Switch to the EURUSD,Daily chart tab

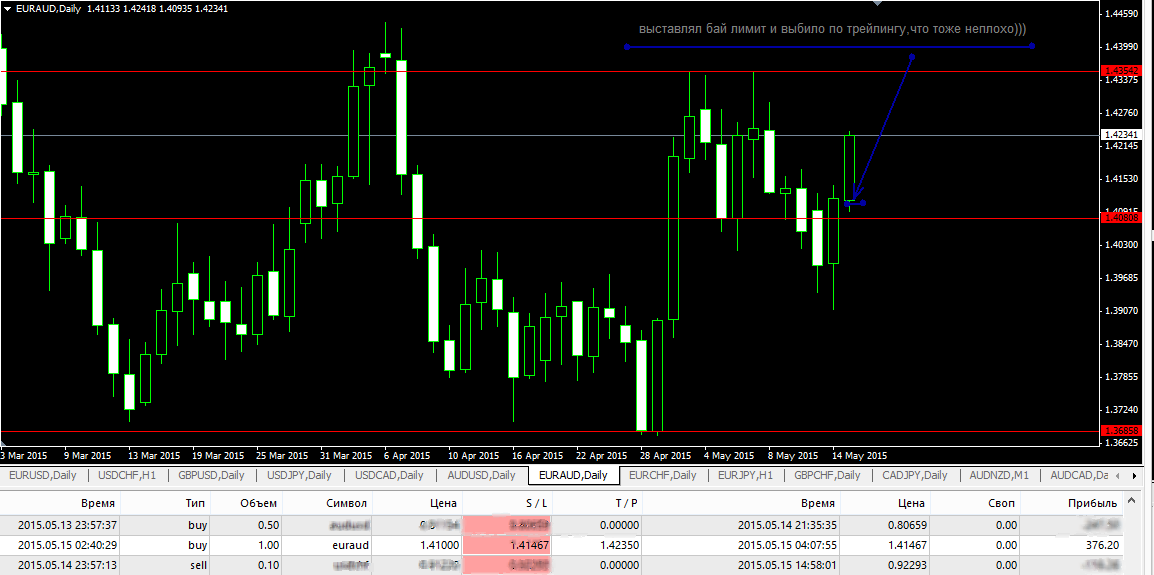43,475
